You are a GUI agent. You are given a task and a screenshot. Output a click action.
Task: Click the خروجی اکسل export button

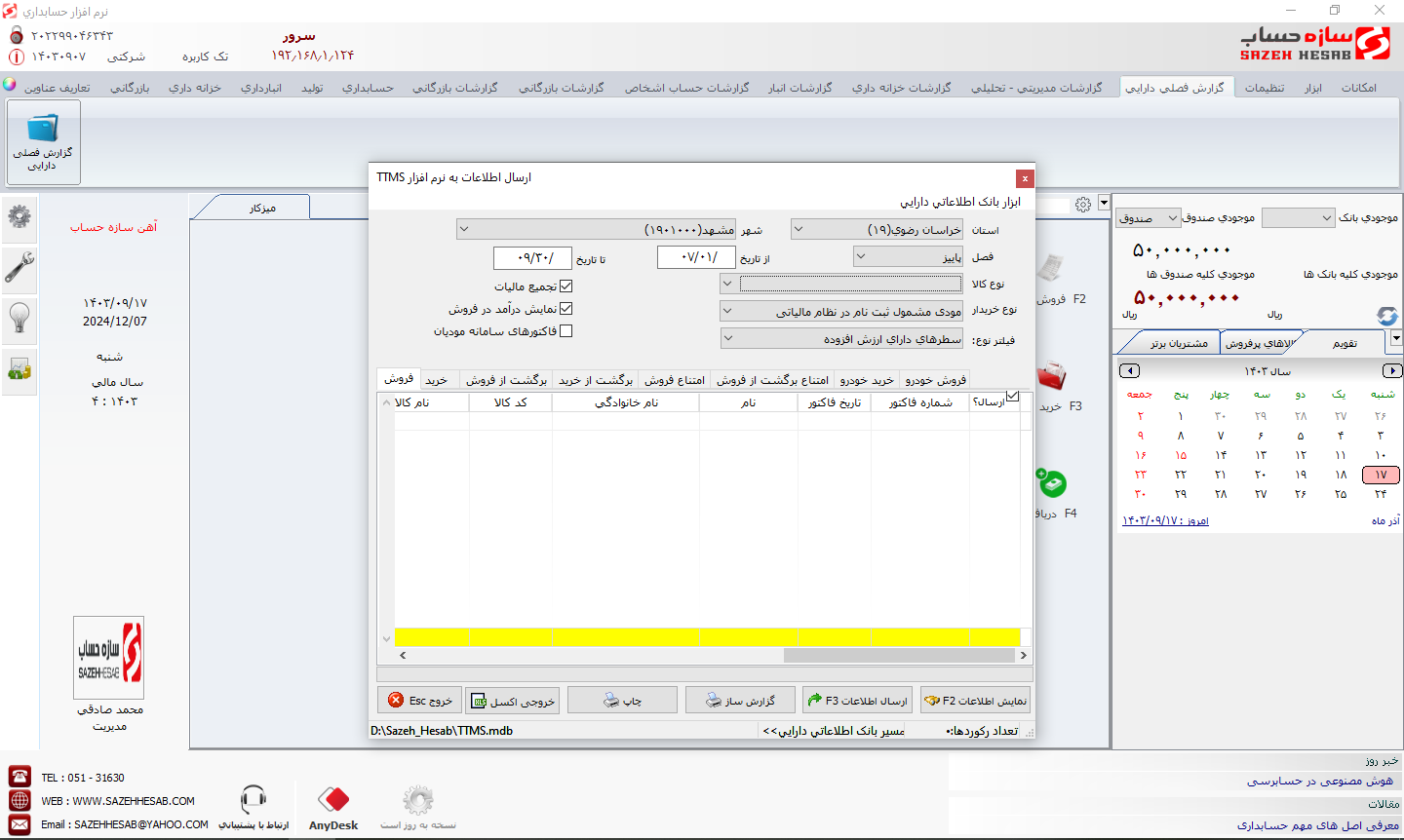(512, 701)
